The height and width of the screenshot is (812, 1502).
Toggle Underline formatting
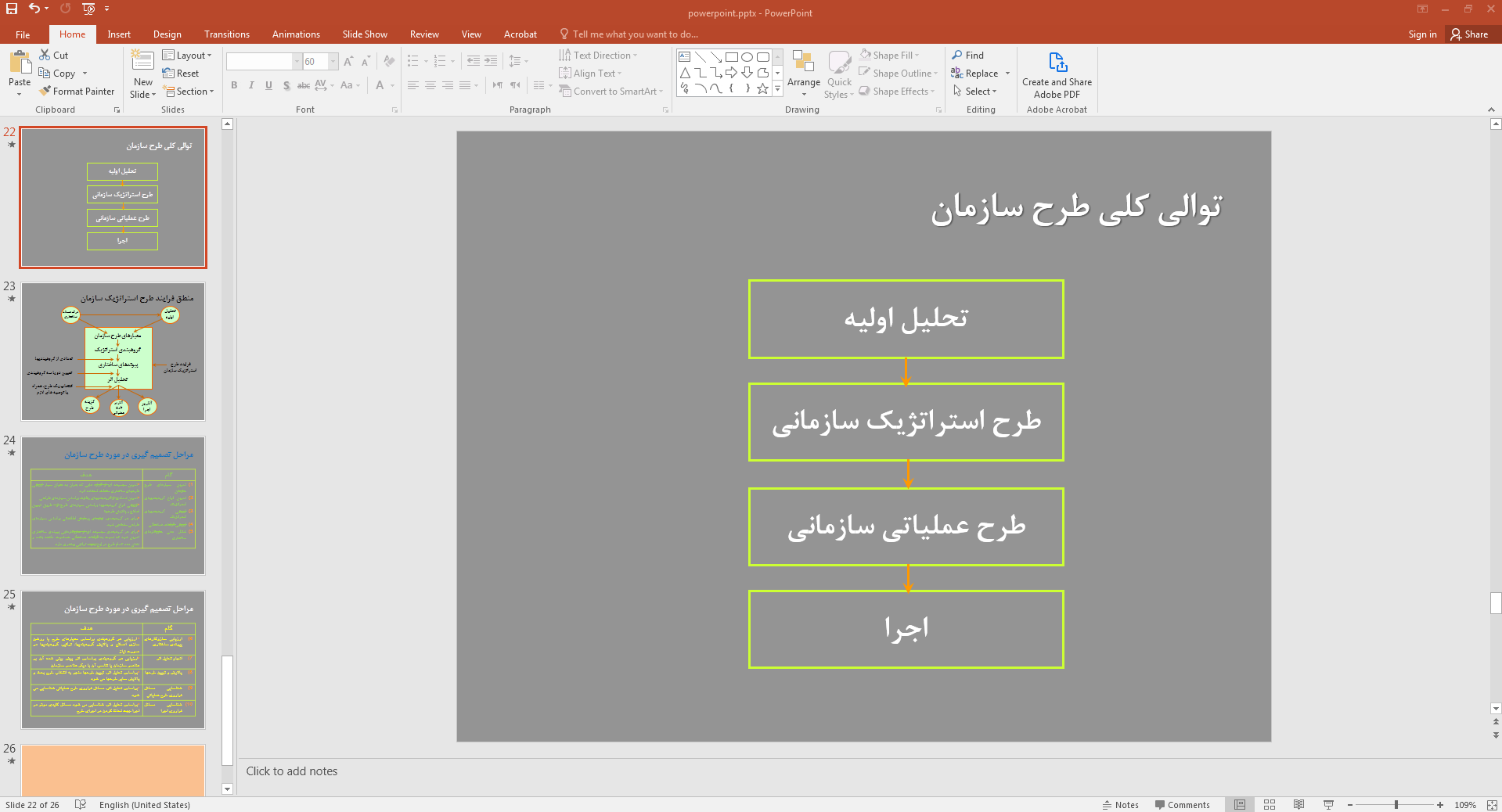click(268, 85)
